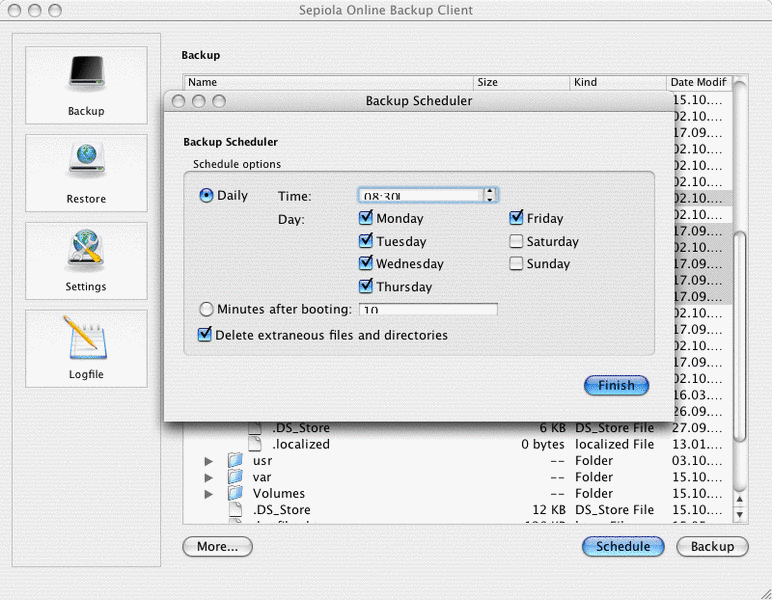Uncheck the Wednesday checkbox

pos(366,263)
